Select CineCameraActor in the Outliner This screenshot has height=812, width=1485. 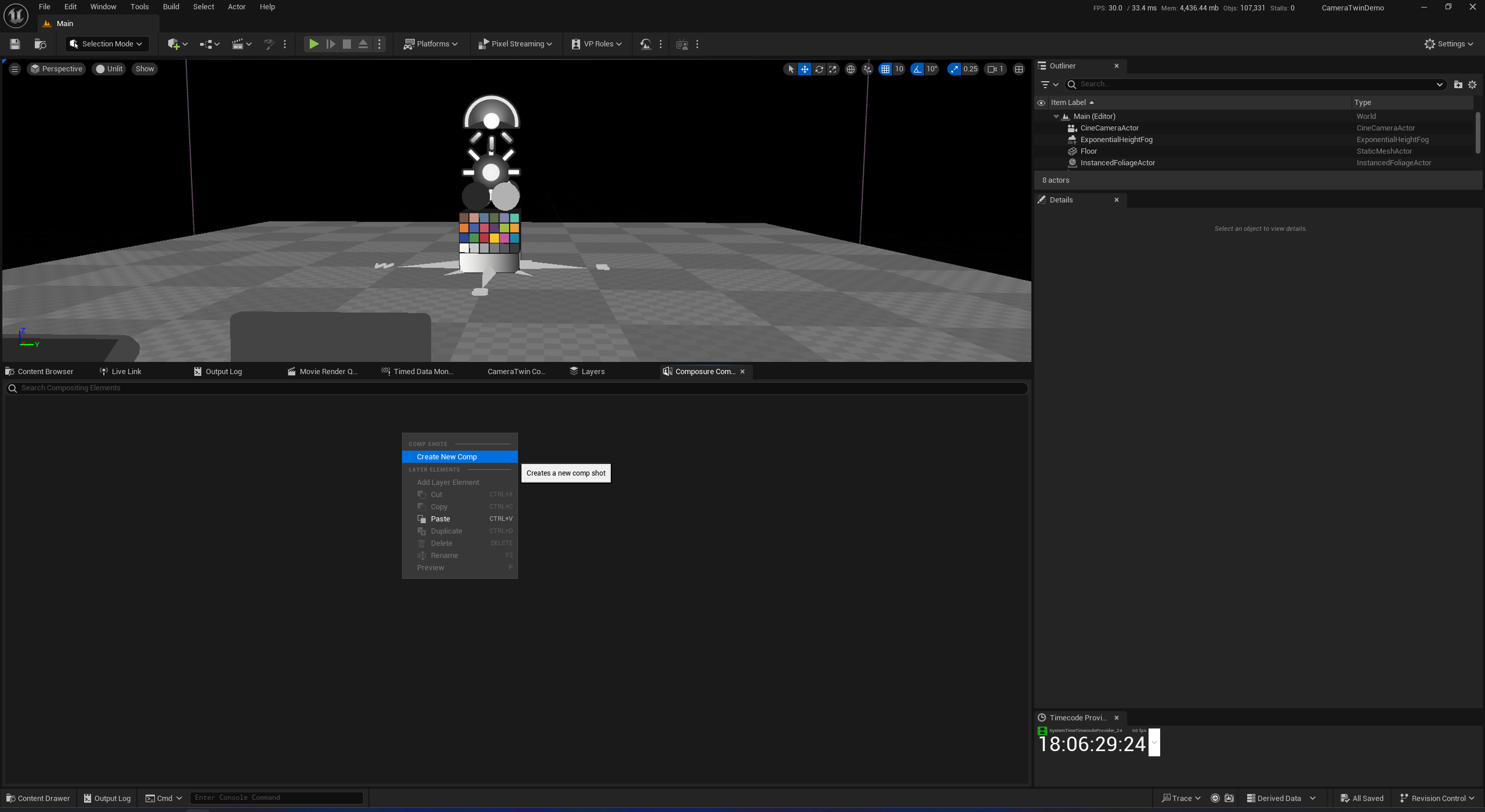tap(1109, 128)
